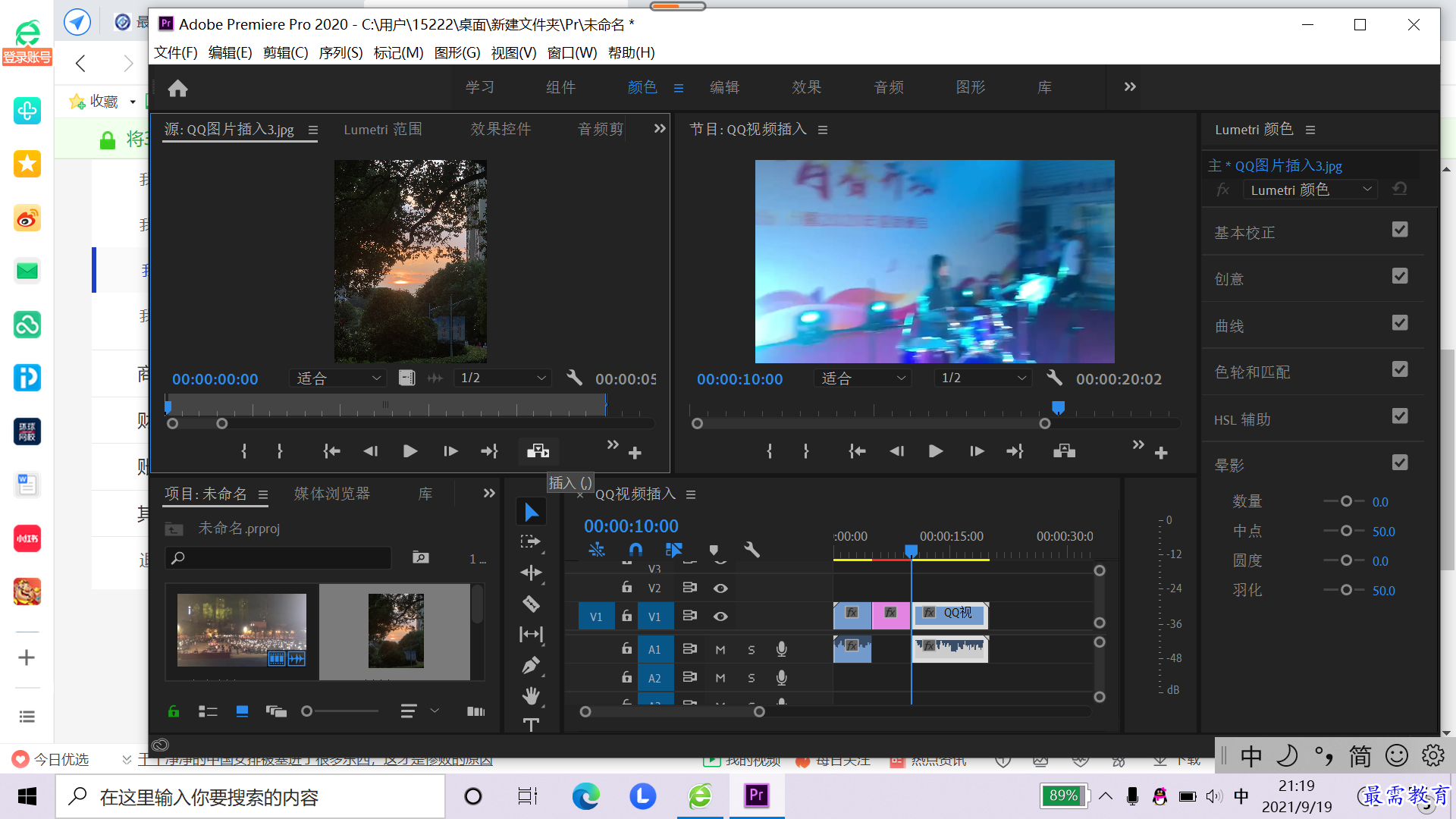1456x819 pixels.
Task: Open the 文件(F) menu
Action: [175, 52]
